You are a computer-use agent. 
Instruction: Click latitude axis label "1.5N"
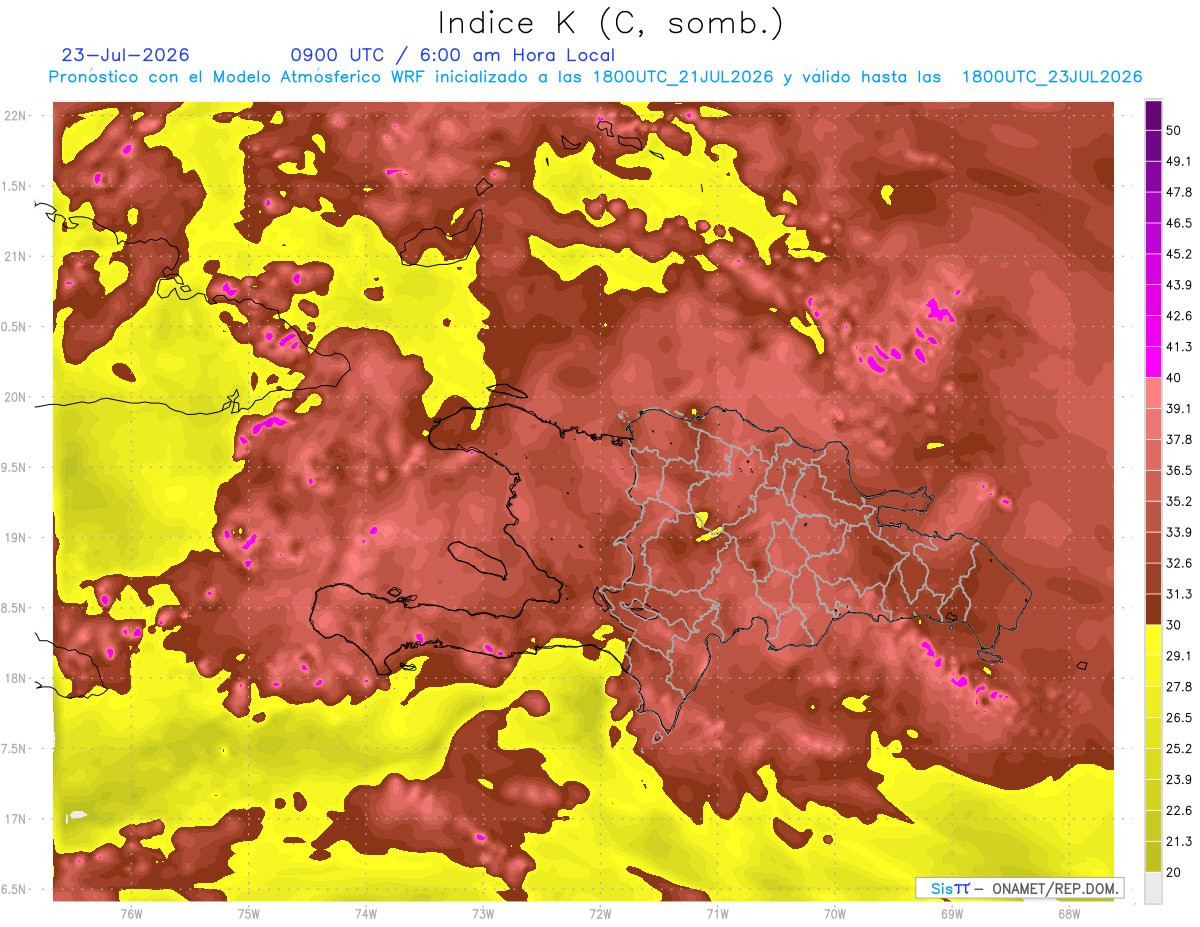16,186
